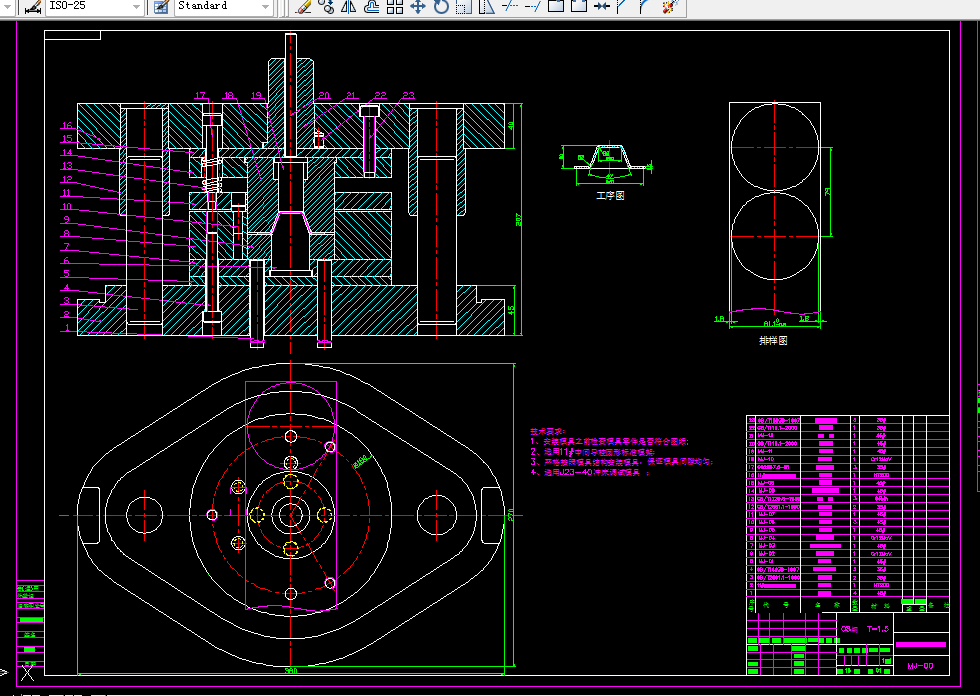Select the Trim tool

point(509,7)
